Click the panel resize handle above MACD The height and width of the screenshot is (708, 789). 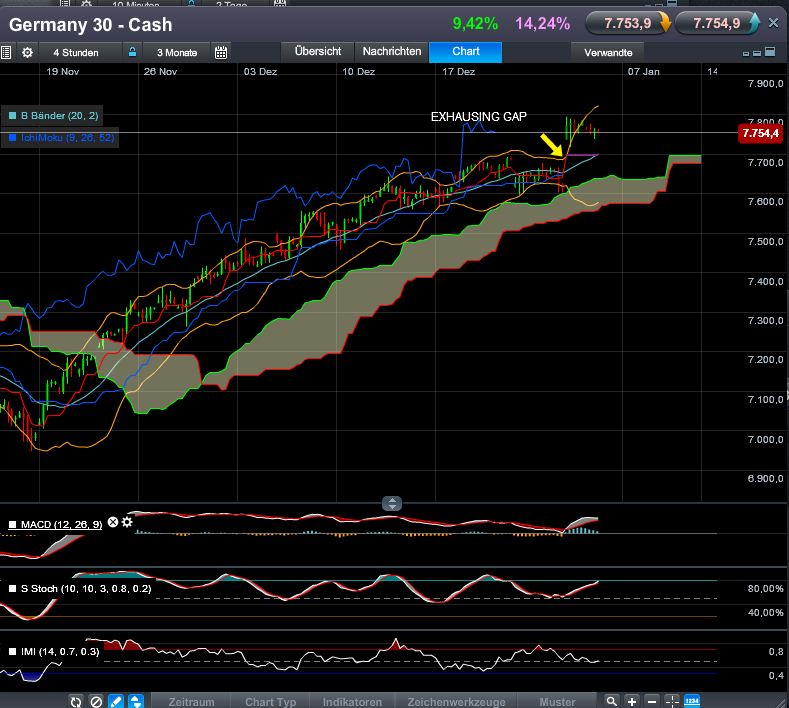click(392, 503)
